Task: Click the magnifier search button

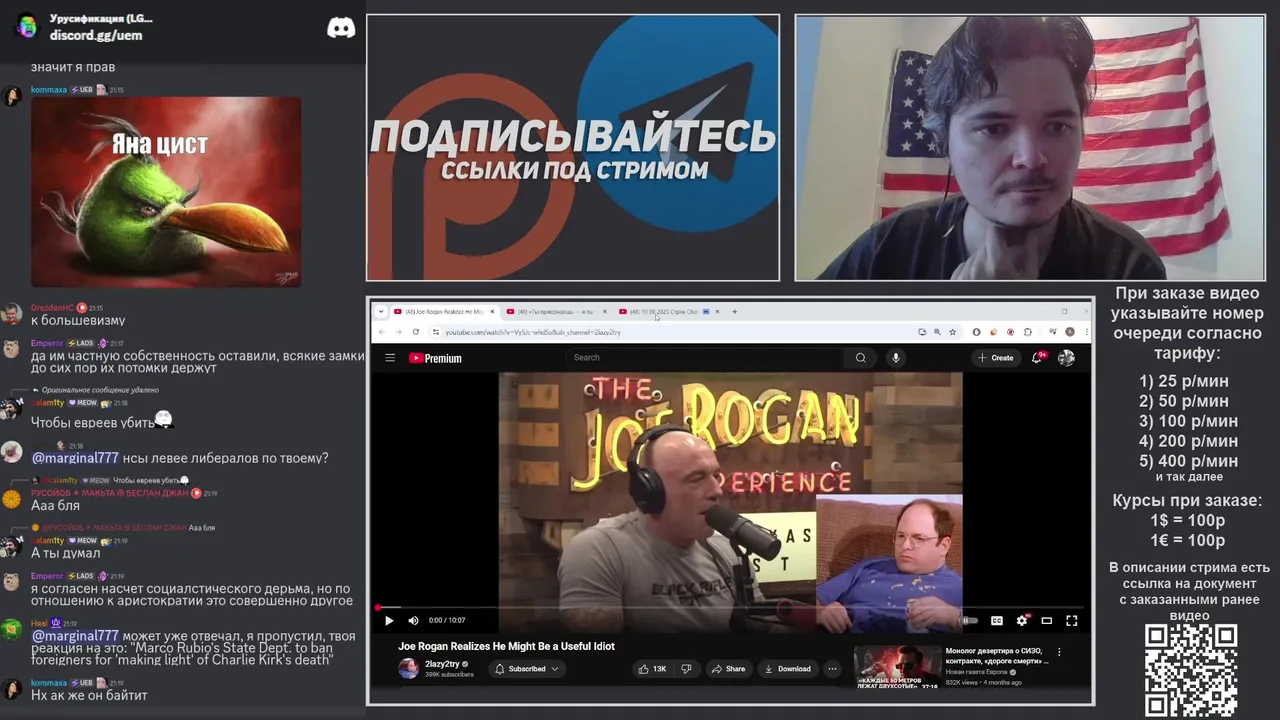Action: click(x=860, y=357)
